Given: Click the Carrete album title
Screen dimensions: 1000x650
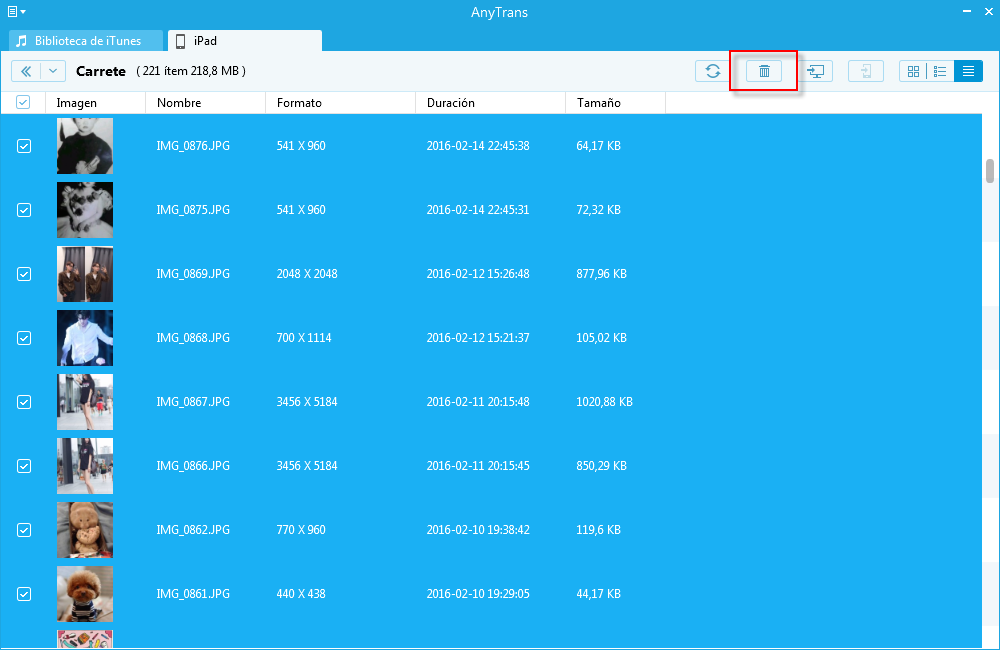Looking at the screenshot, I should pyautogui.click(x=101, y=71).
